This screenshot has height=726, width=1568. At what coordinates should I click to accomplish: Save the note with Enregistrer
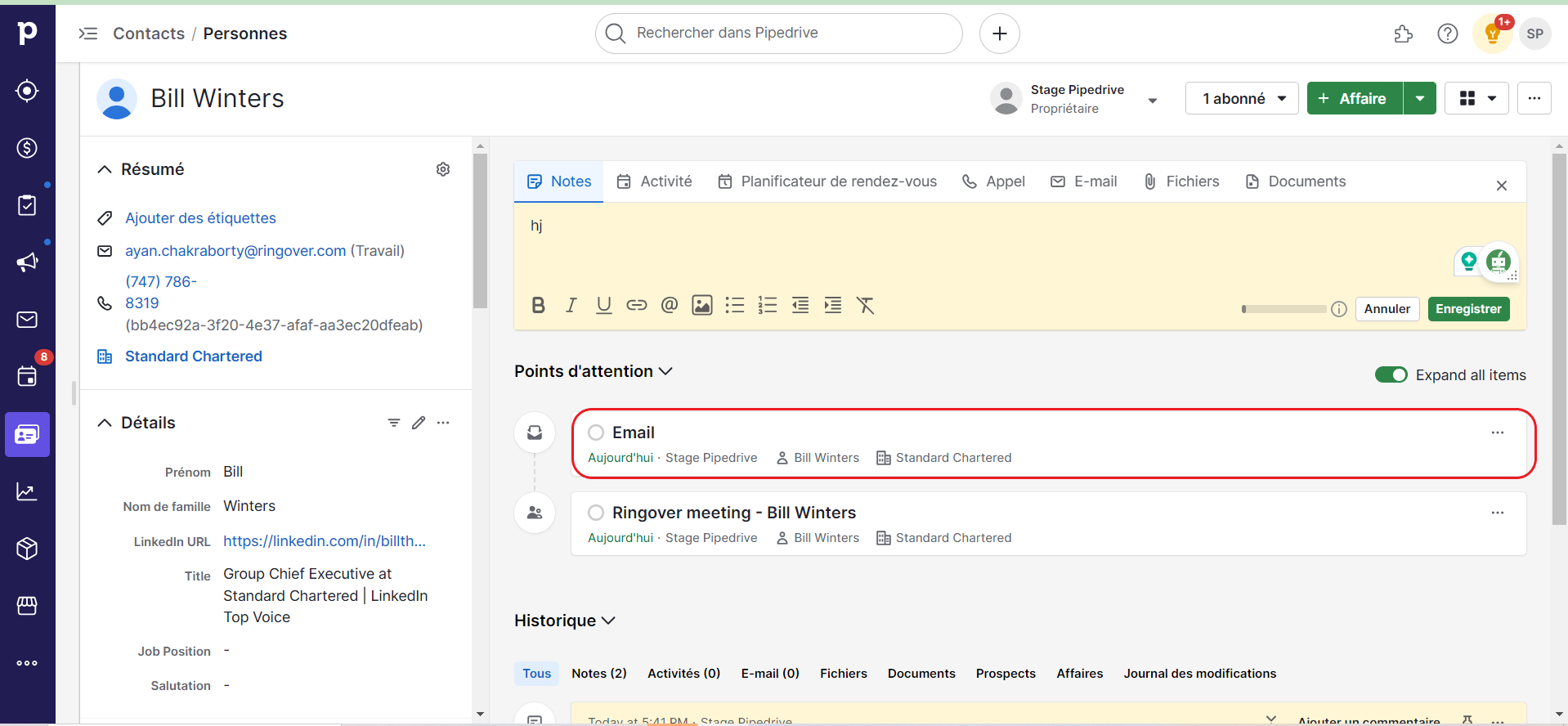coord(1468,309)
